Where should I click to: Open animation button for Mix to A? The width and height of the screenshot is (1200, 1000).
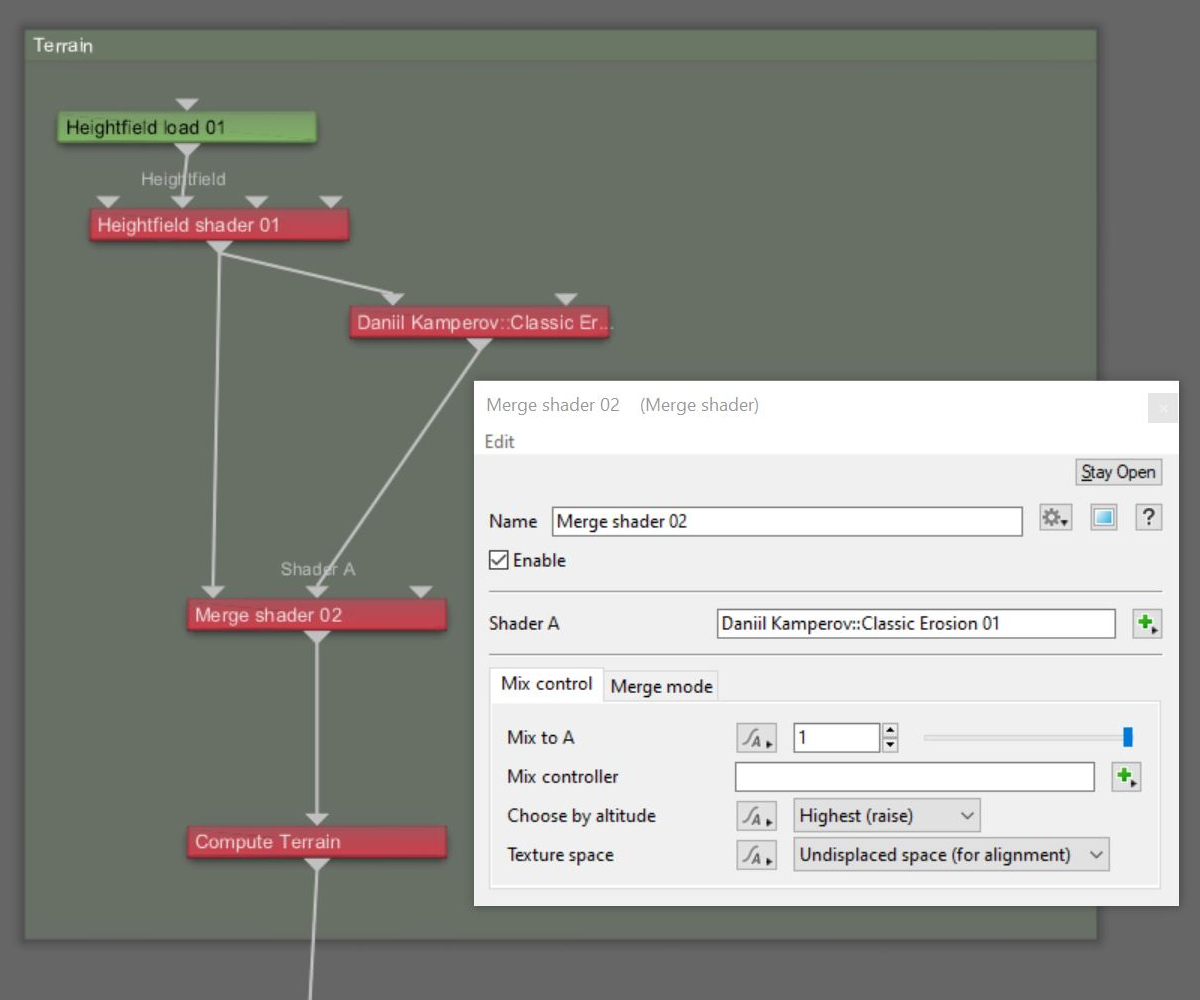(756, 738)
